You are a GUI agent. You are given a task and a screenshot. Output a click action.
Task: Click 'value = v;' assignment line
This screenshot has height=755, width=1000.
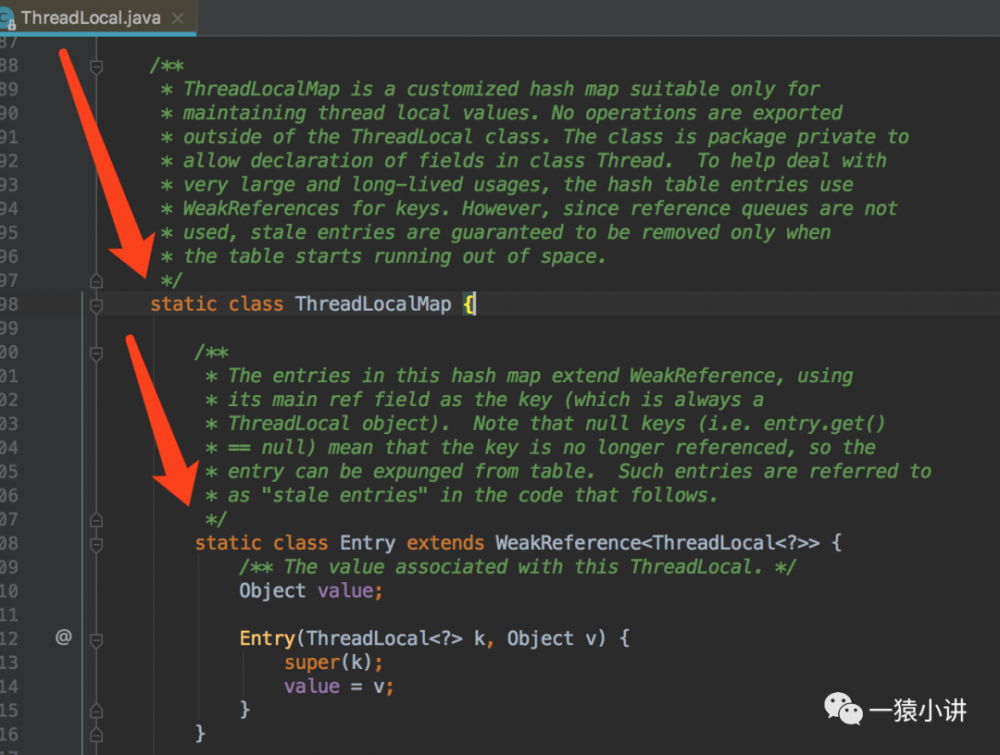(339, 687)
